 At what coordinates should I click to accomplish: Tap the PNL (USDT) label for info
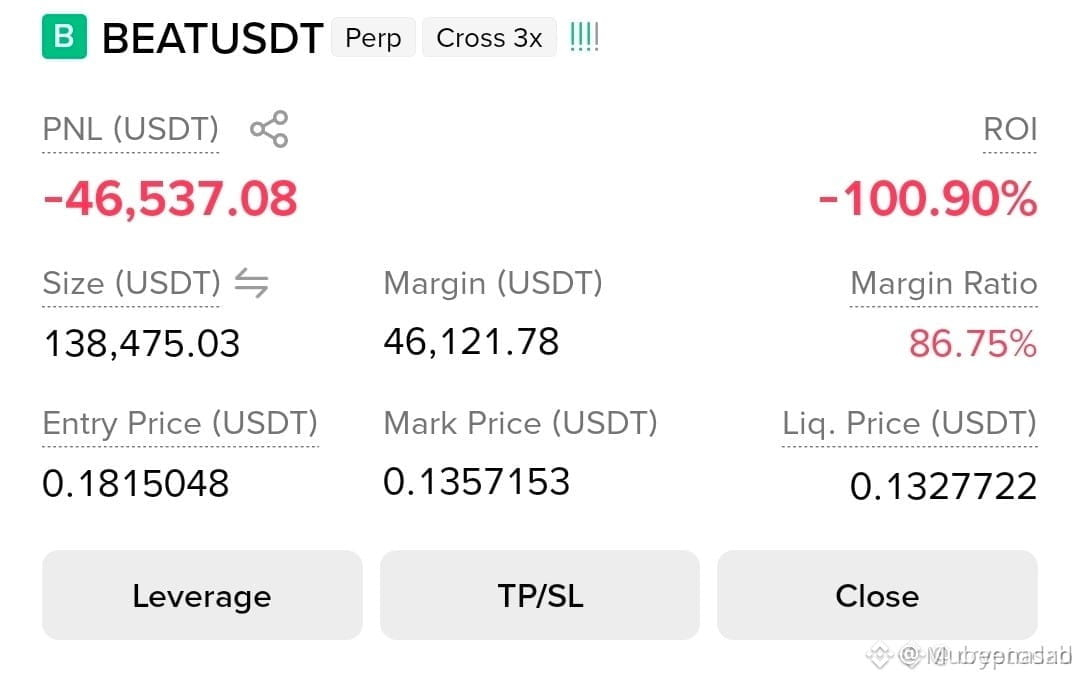[x=131, y=130]
